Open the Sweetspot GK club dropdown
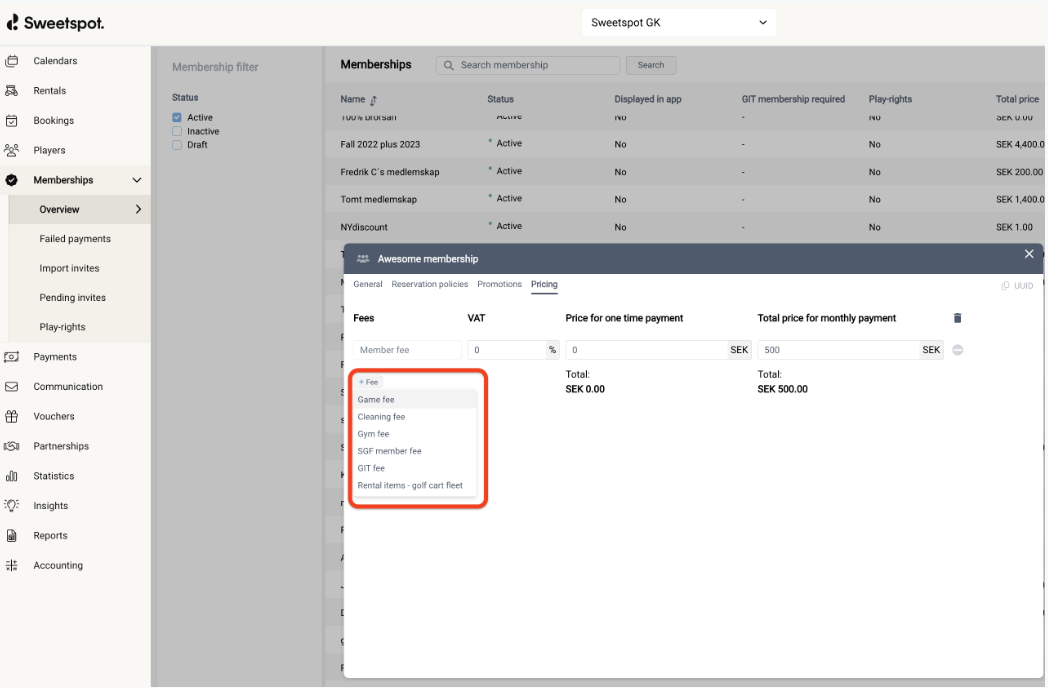This screenshot has height=688, width=1048. point(678,23)
